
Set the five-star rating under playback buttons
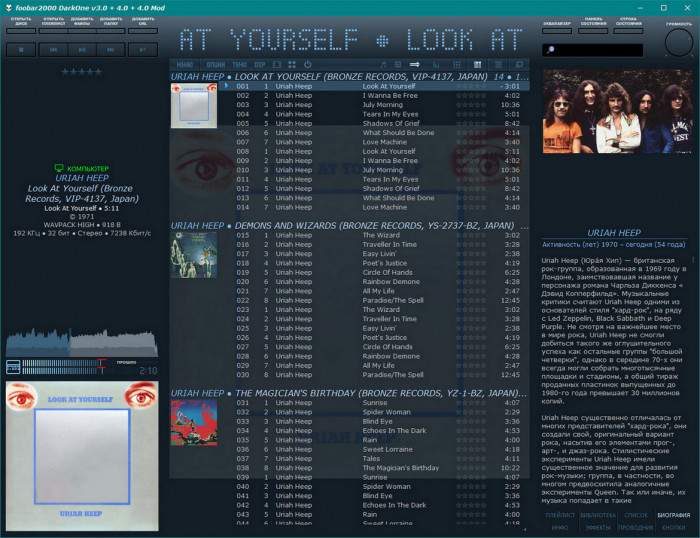[82, 71]
